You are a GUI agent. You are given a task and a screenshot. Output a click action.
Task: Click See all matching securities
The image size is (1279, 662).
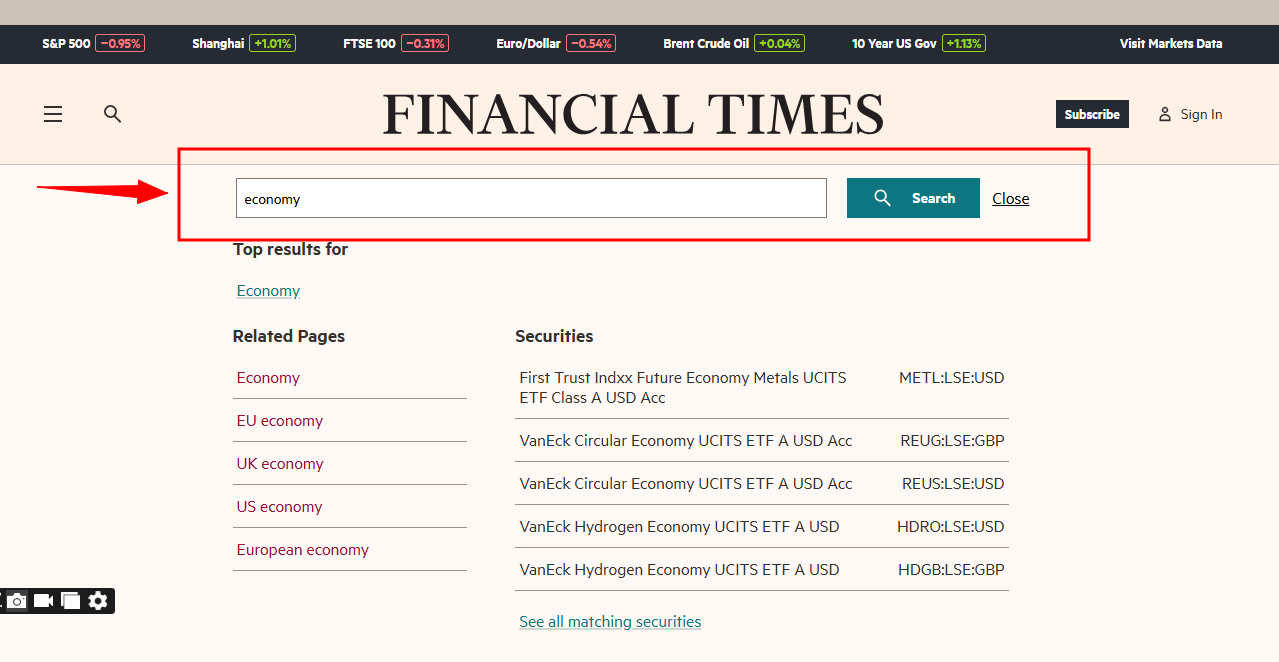(610, 622)
